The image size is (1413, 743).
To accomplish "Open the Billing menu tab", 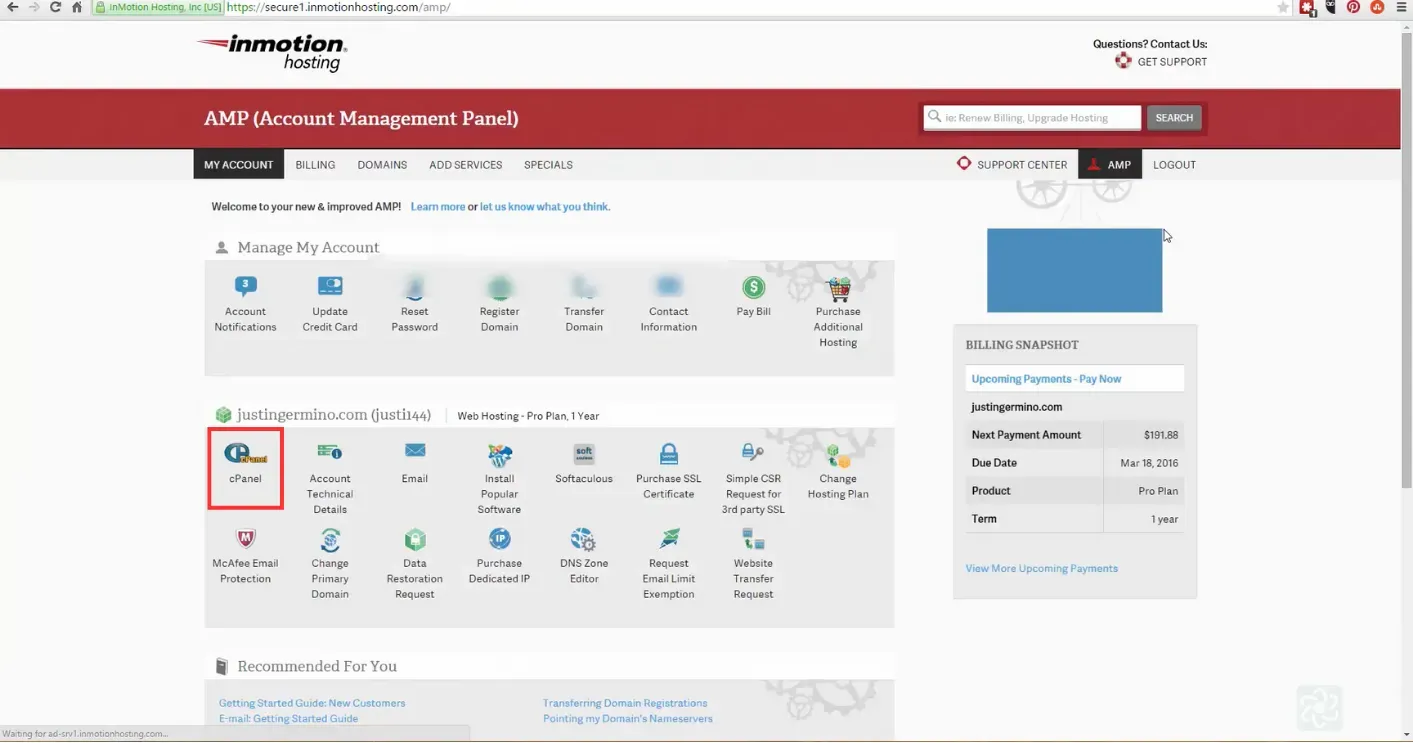I will click(x=315, y=165).
